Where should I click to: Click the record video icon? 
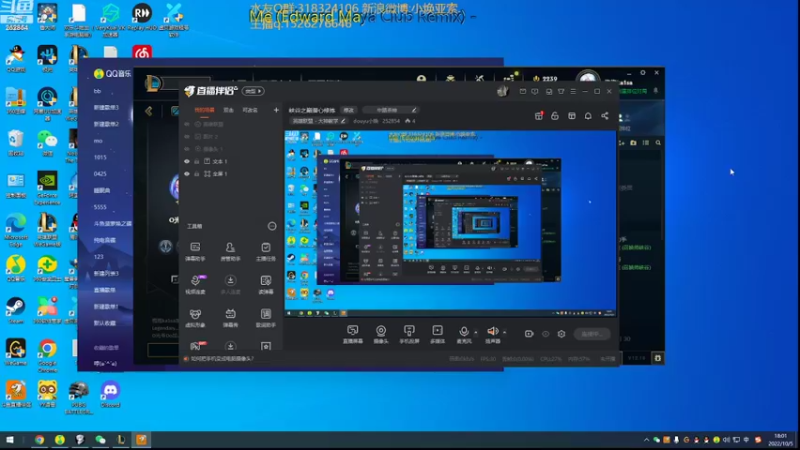(529, 334)
